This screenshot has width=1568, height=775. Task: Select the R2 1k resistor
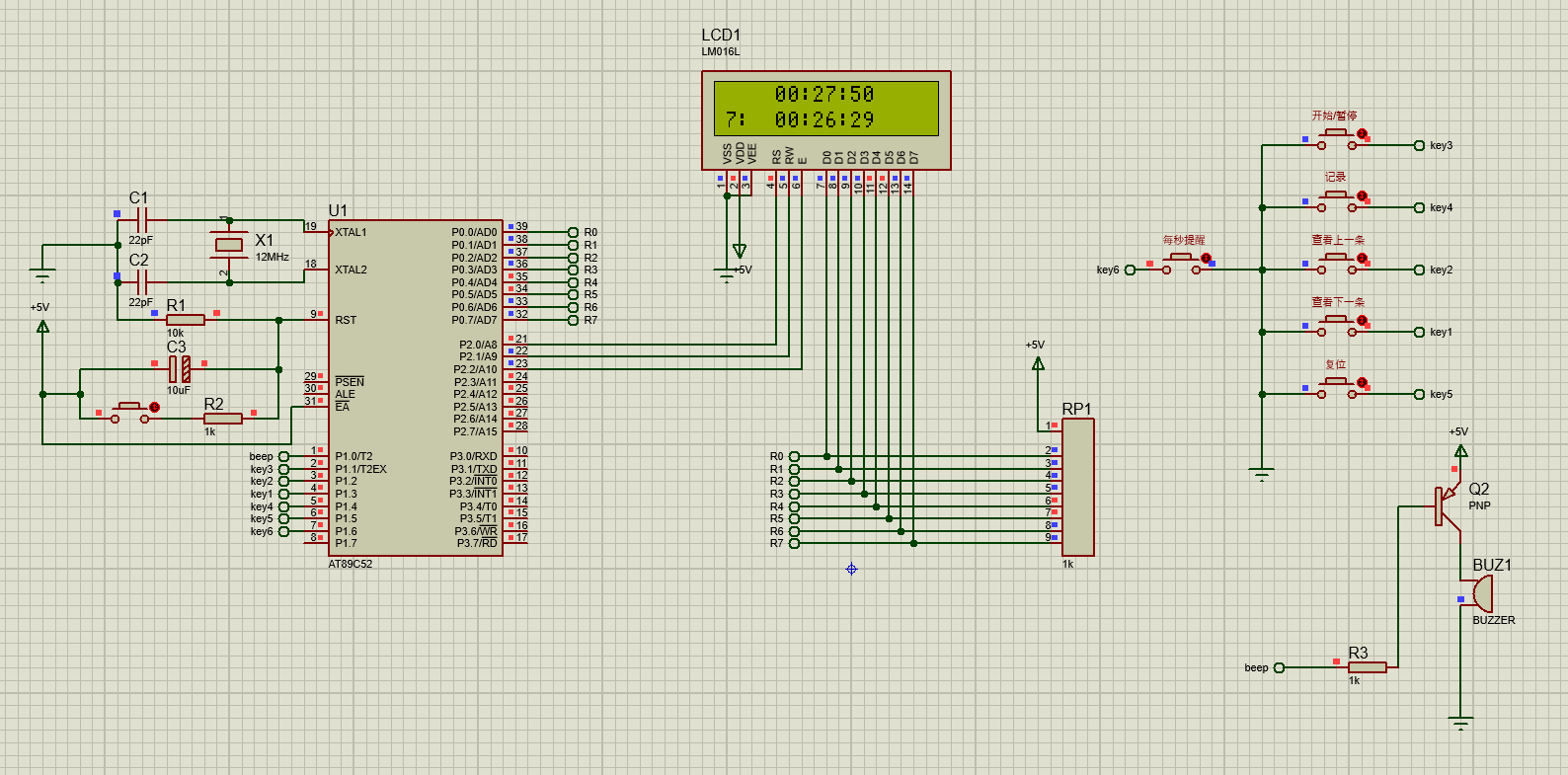pos(223,419)
